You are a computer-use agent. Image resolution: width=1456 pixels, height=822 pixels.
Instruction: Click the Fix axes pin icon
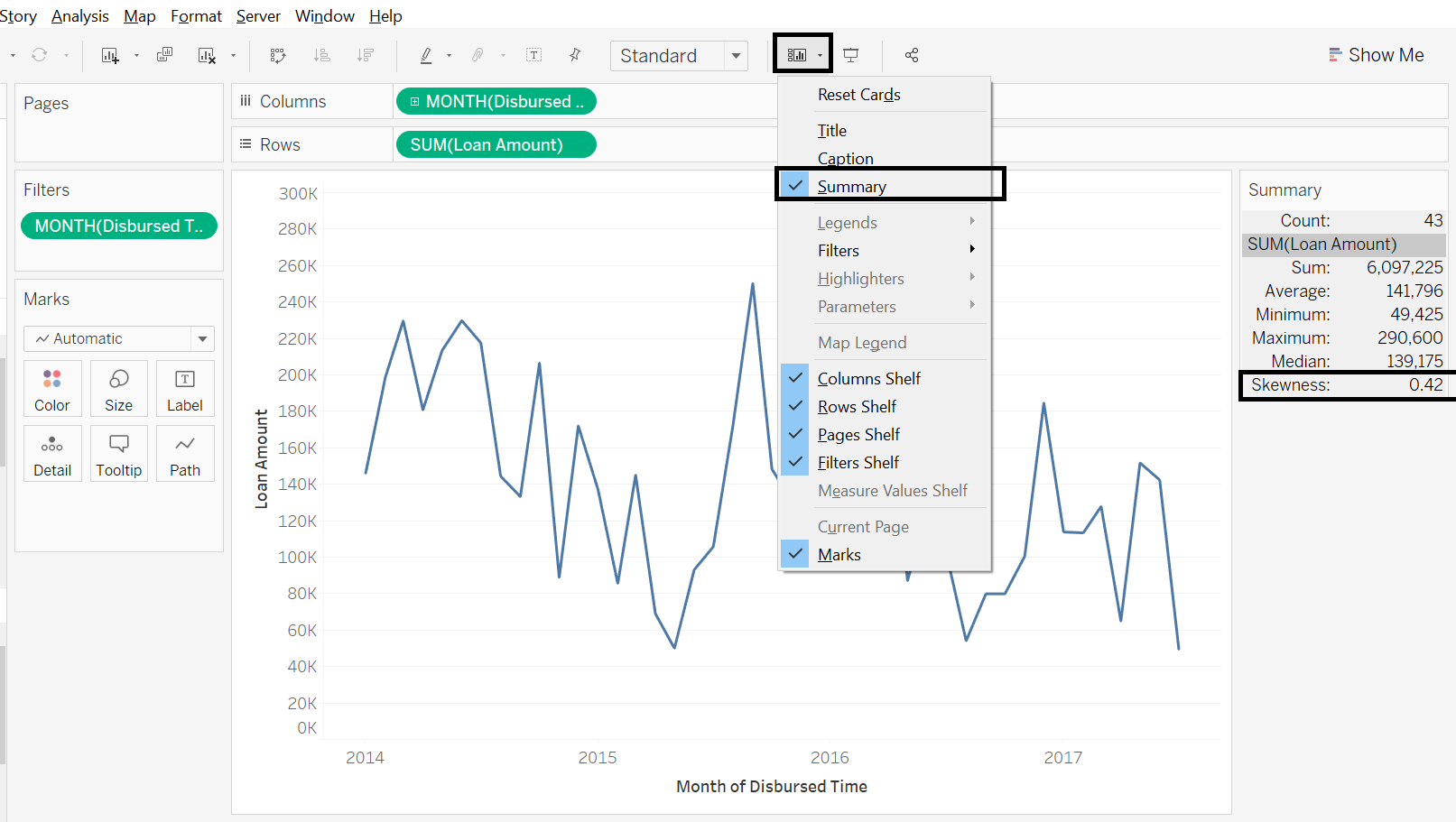pos(575,55)
